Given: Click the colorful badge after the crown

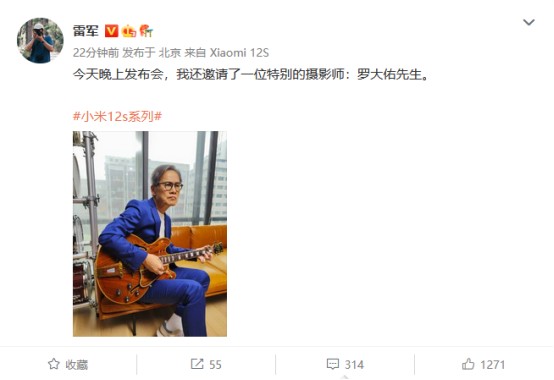Looking at the screenshot, I should (x=146, y=31).
